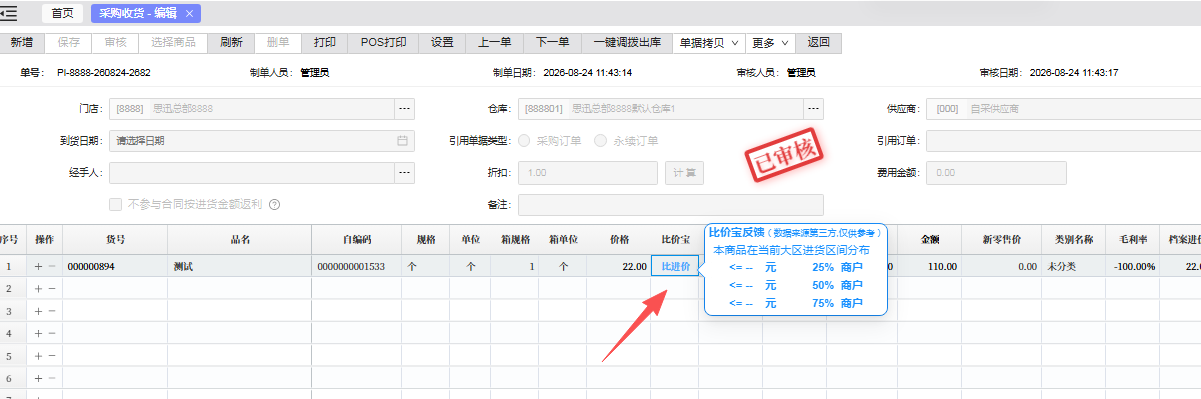Click the 返回 toolbar button
The image size is (1201, 399).
pyautogui.click(x=818, y=42)
